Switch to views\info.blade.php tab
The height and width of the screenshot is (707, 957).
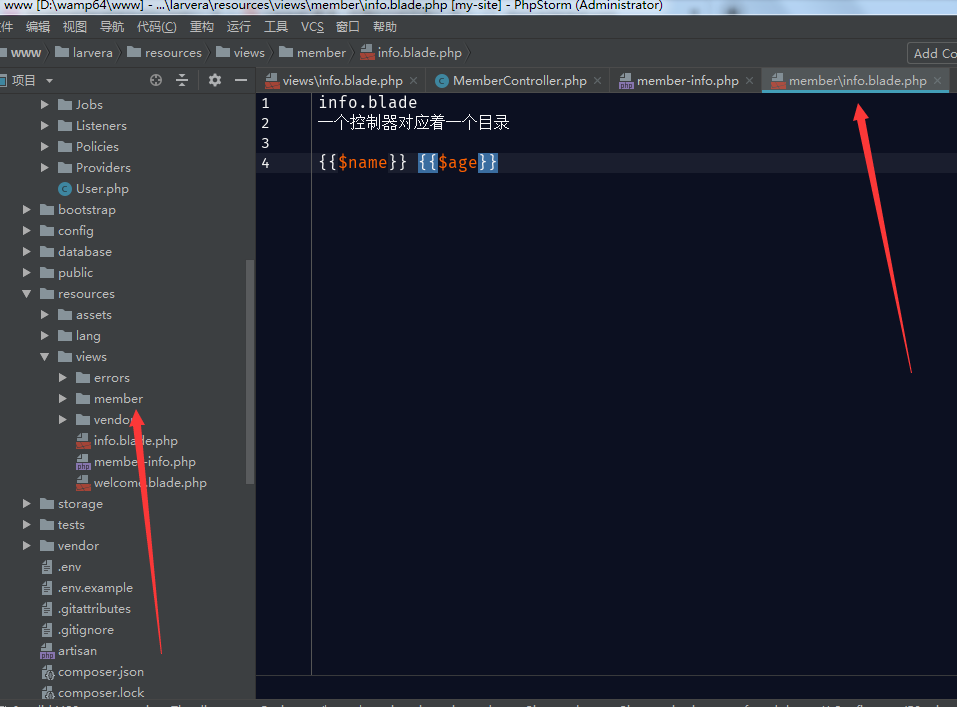[x=342, y=81]
